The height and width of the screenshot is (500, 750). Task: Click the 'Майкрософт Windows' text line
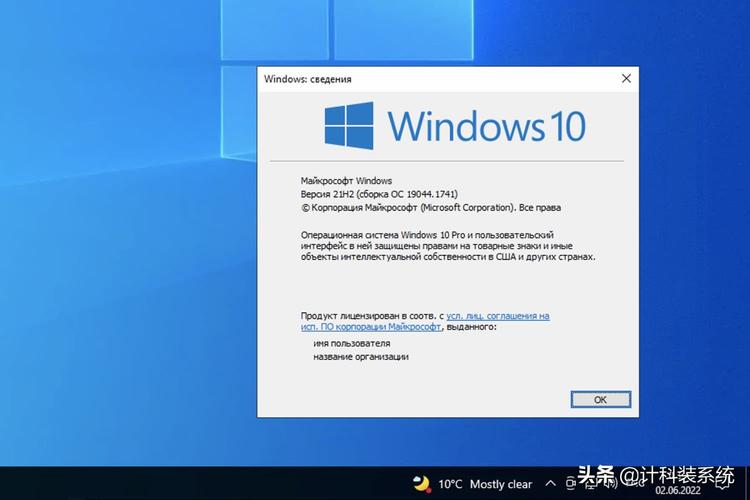click(x=346, y=180)
